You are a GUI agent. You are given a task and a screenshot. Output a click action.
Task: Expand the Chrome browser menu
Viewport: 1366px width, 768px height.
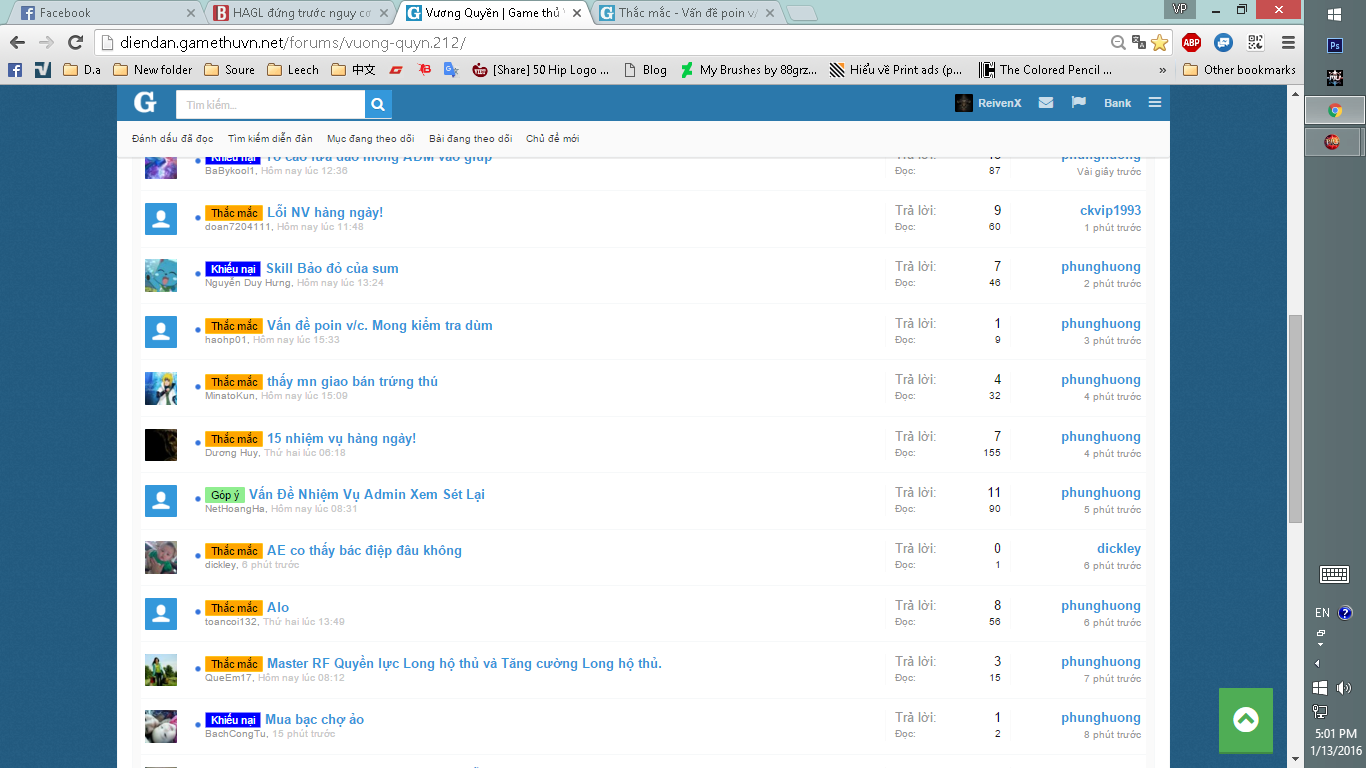click(x=1288, y=42)
